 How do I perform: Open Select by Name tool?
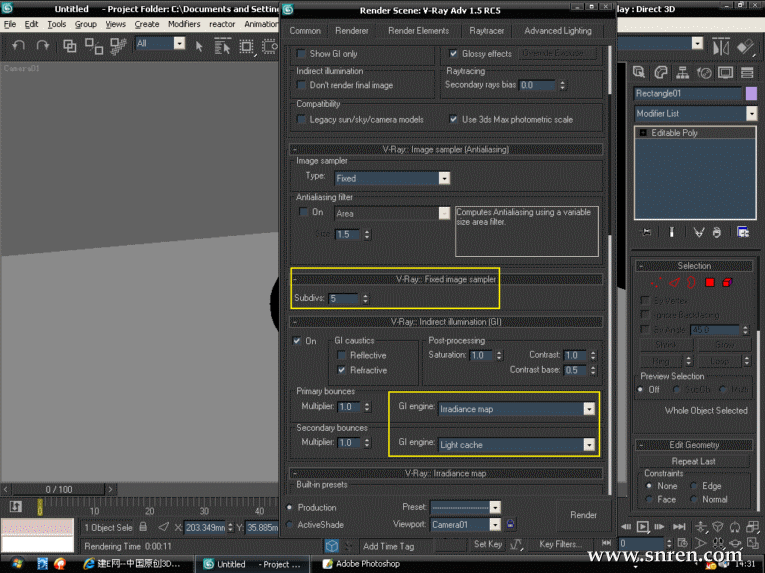pyautogui.click(x=222, y=47)
